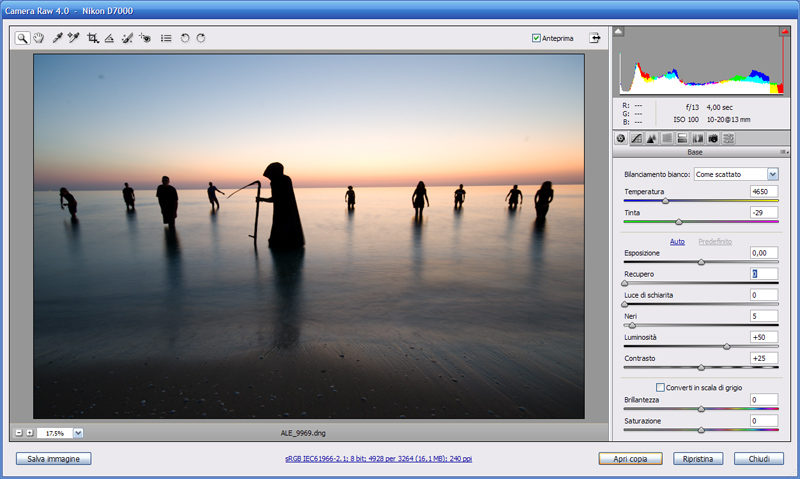Open the Base panel flyout menu
This screenshot has height=479, width=800.
(x=784, y=152)
